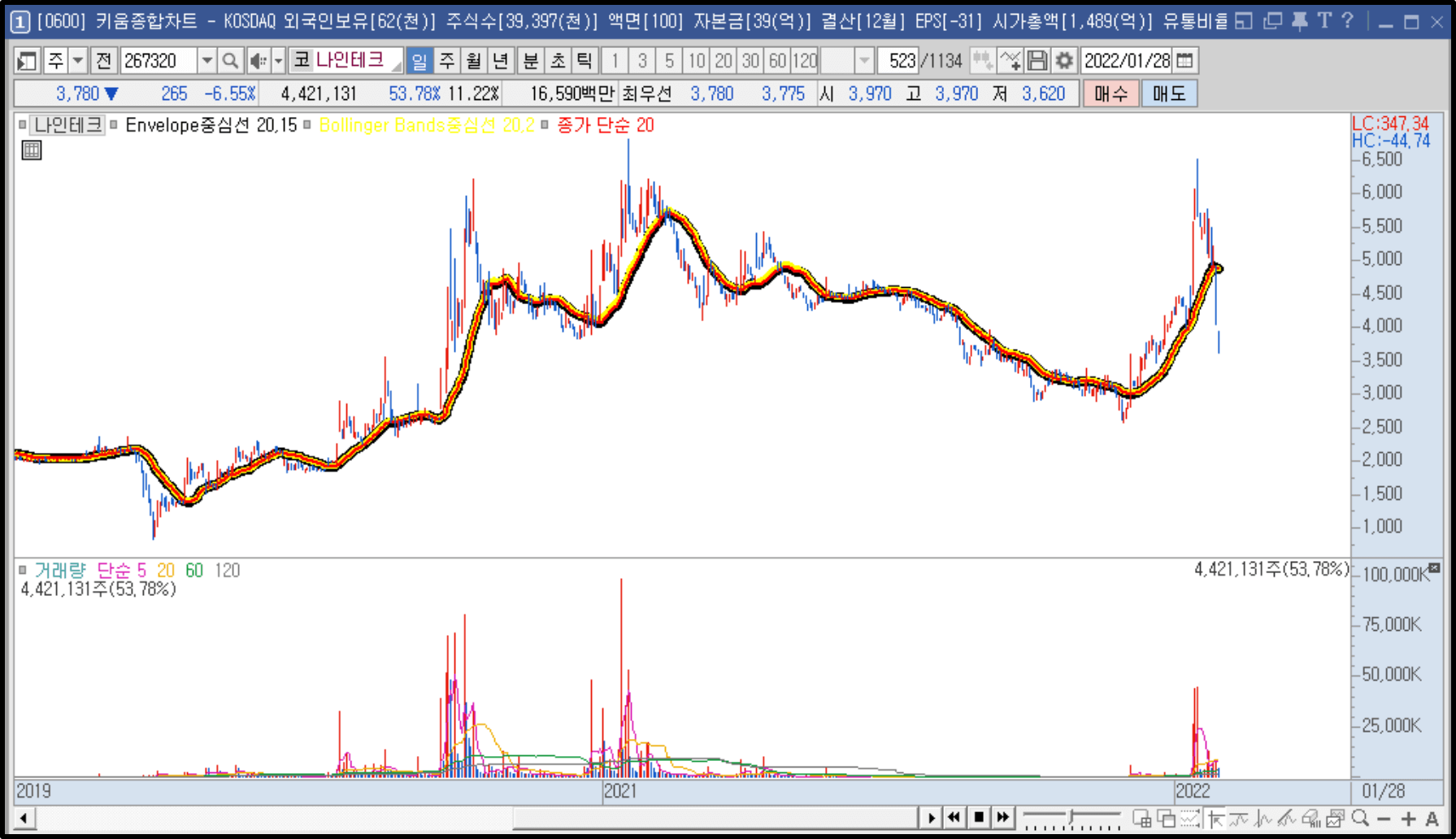Save chart with the floppy disk icon
The height and width of the screenshot is (839, 1456).
coord(1037,61)
